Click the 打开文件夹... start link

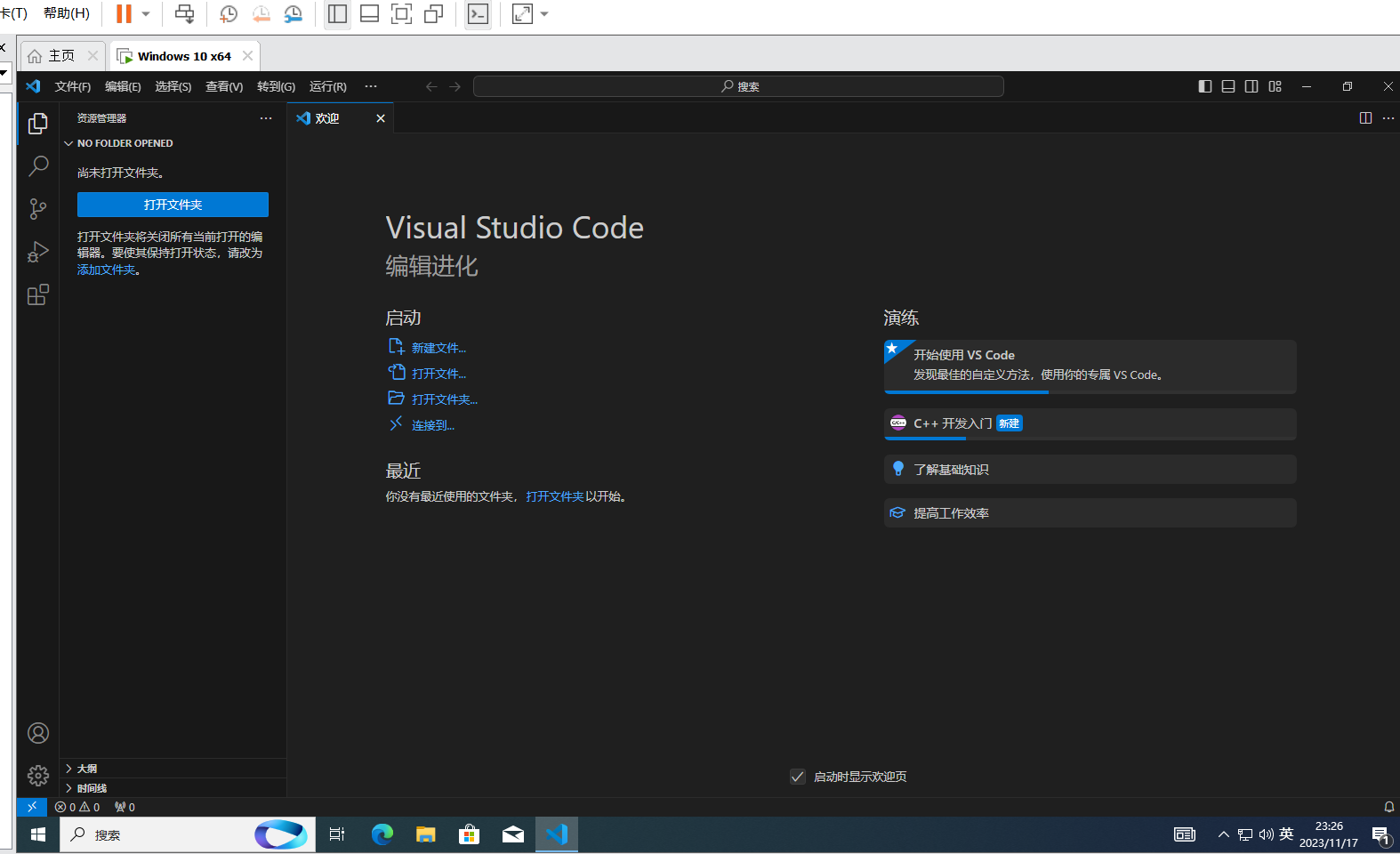point(445,399)
